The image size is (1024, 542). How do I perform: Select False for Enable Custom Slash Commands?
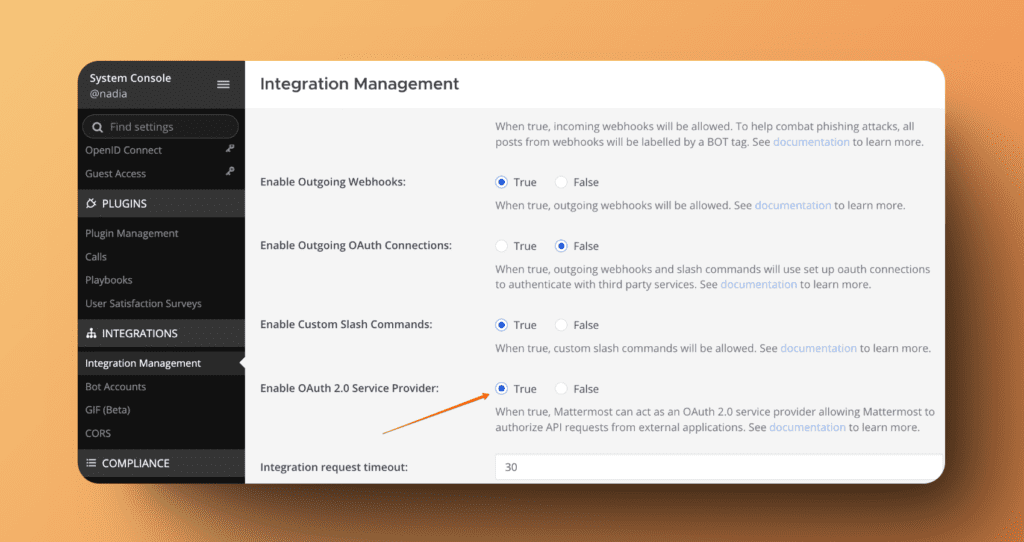[x=561, y=325]
